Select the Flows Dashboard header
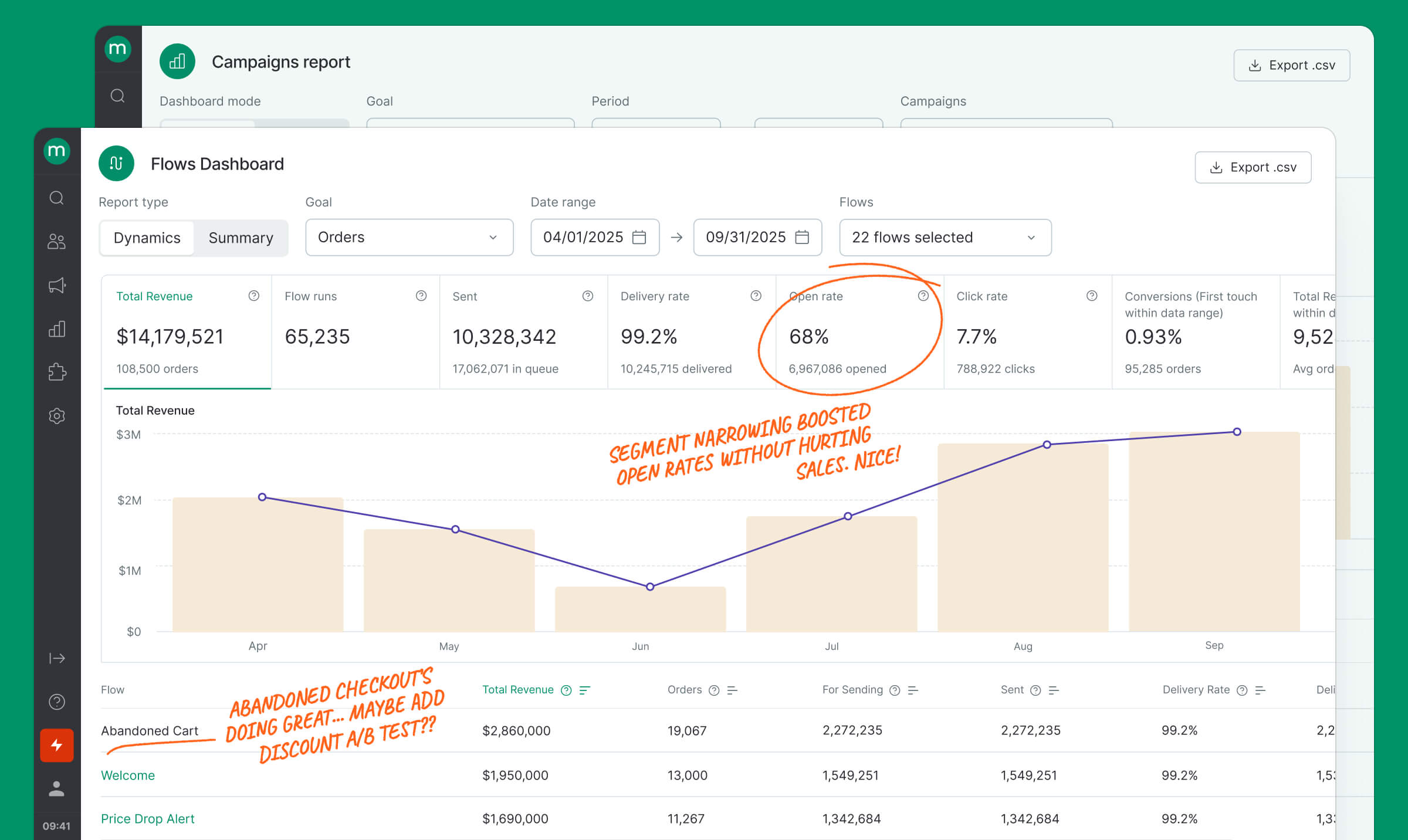1408x840 pixels. (218, 164)
